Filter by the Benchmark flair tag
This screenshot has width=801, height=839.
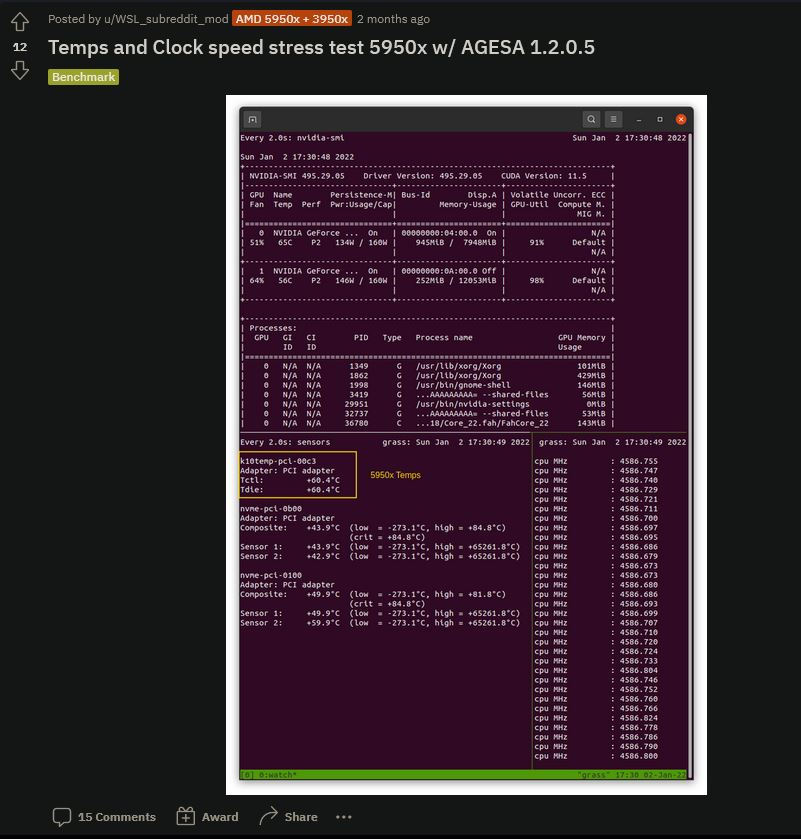point(84,77)
